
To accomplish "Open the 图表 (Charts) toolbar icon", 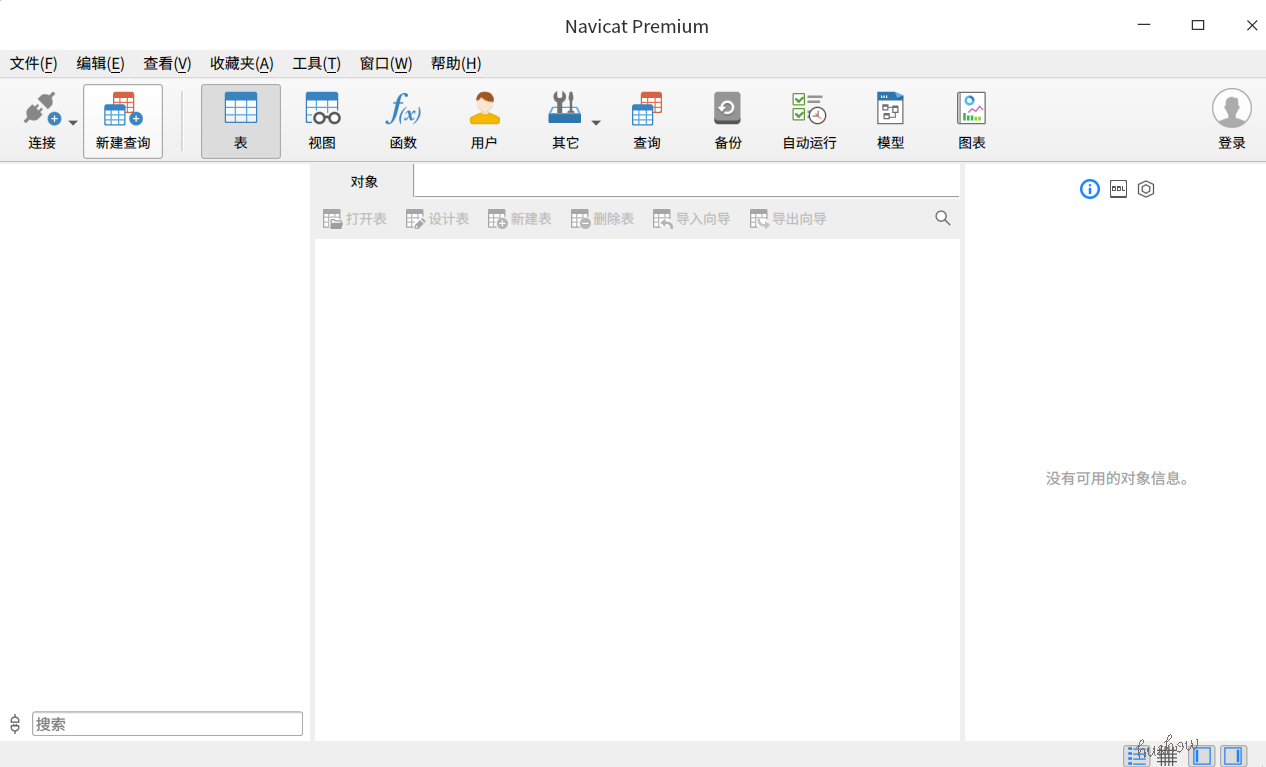I will (971, 121).
